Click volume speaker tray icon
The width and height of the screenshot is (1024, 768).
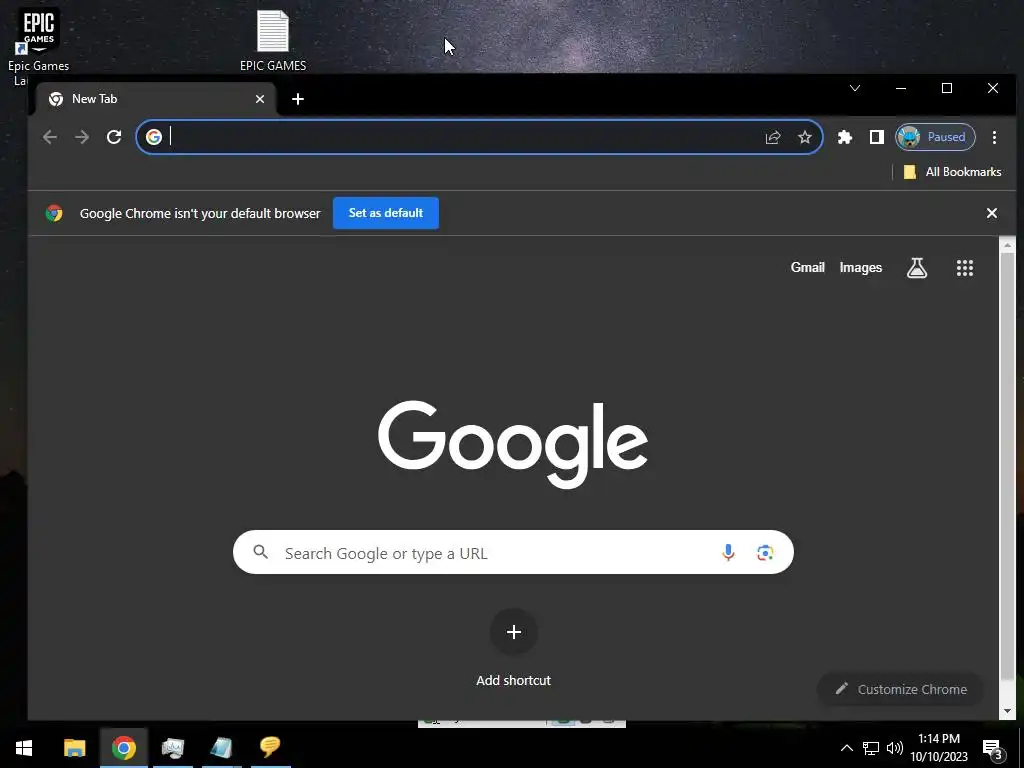[x=895, y=748]
